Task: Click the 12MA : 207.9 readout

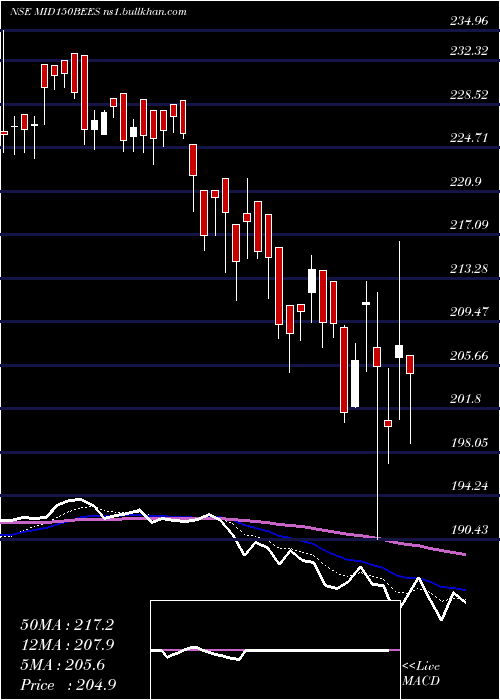Action: [67, 645]
